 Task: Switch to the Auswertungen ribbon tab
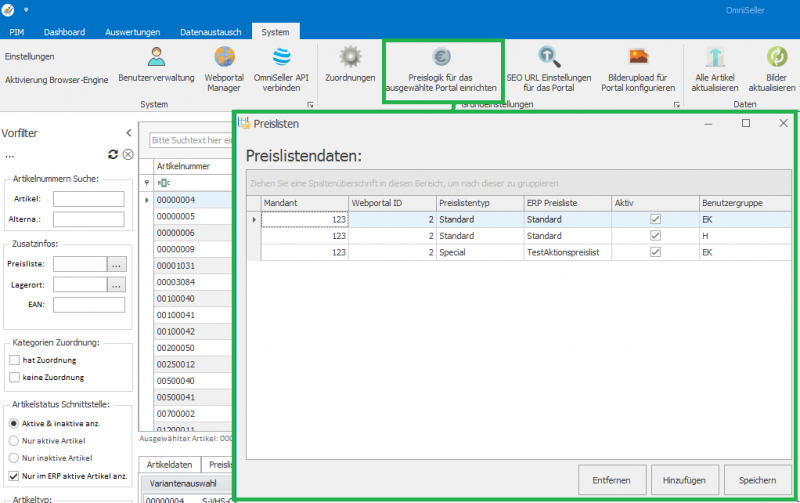[x=131, y=32]
